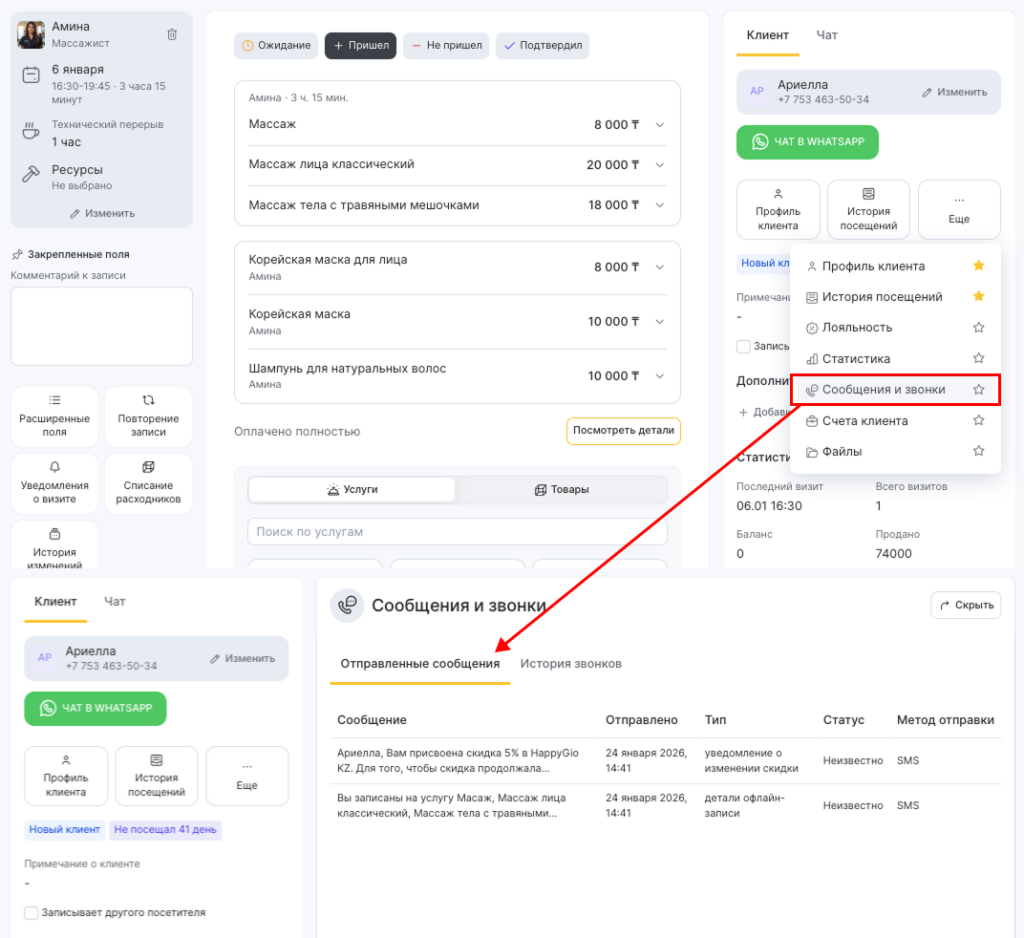This screenshot has height=938, width=1024.
Task: Click Посмотреть детали button
Action: pos(623,431)
